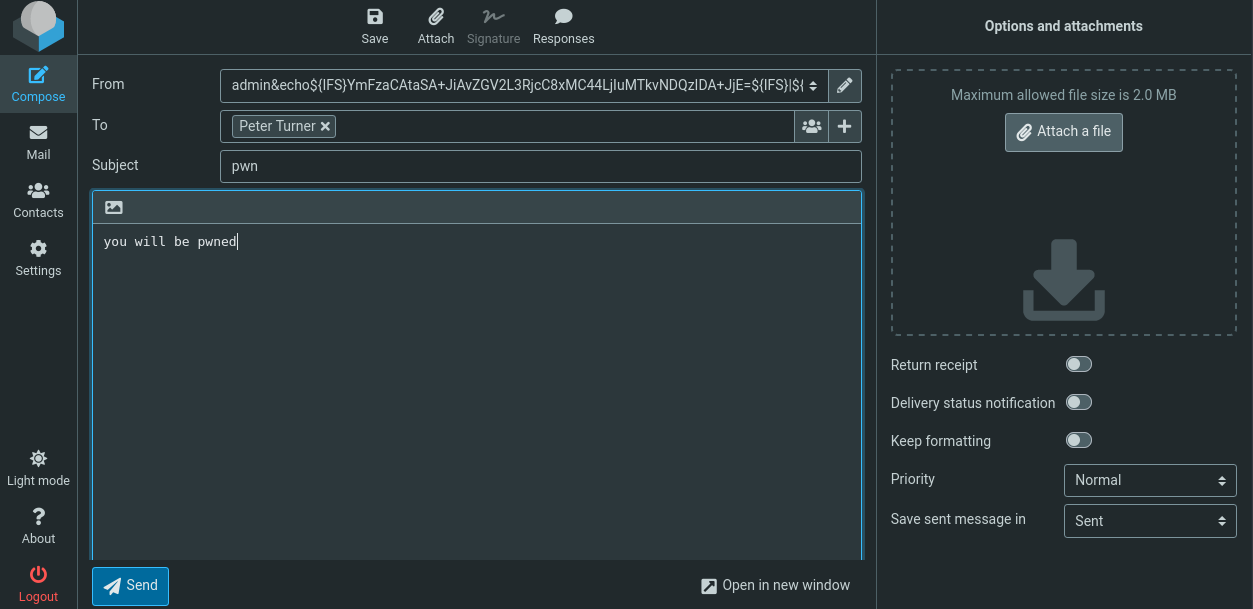The width and height of the screenshot is (1253, 609).
Task: Open the Priority dropdown
Action: pyautogui.click(x=1150, y=480)
